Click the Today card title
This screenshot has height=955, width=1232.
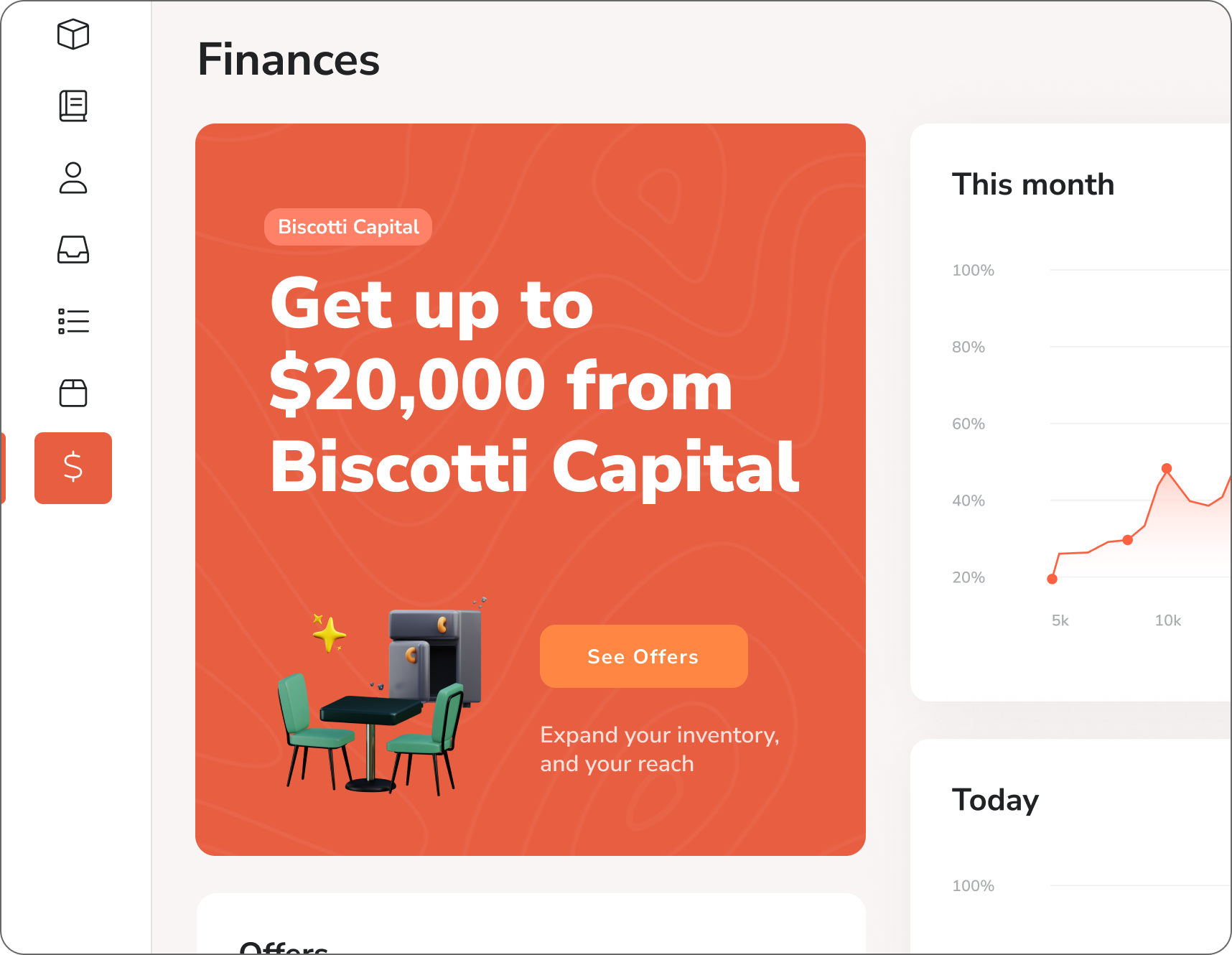994,799
